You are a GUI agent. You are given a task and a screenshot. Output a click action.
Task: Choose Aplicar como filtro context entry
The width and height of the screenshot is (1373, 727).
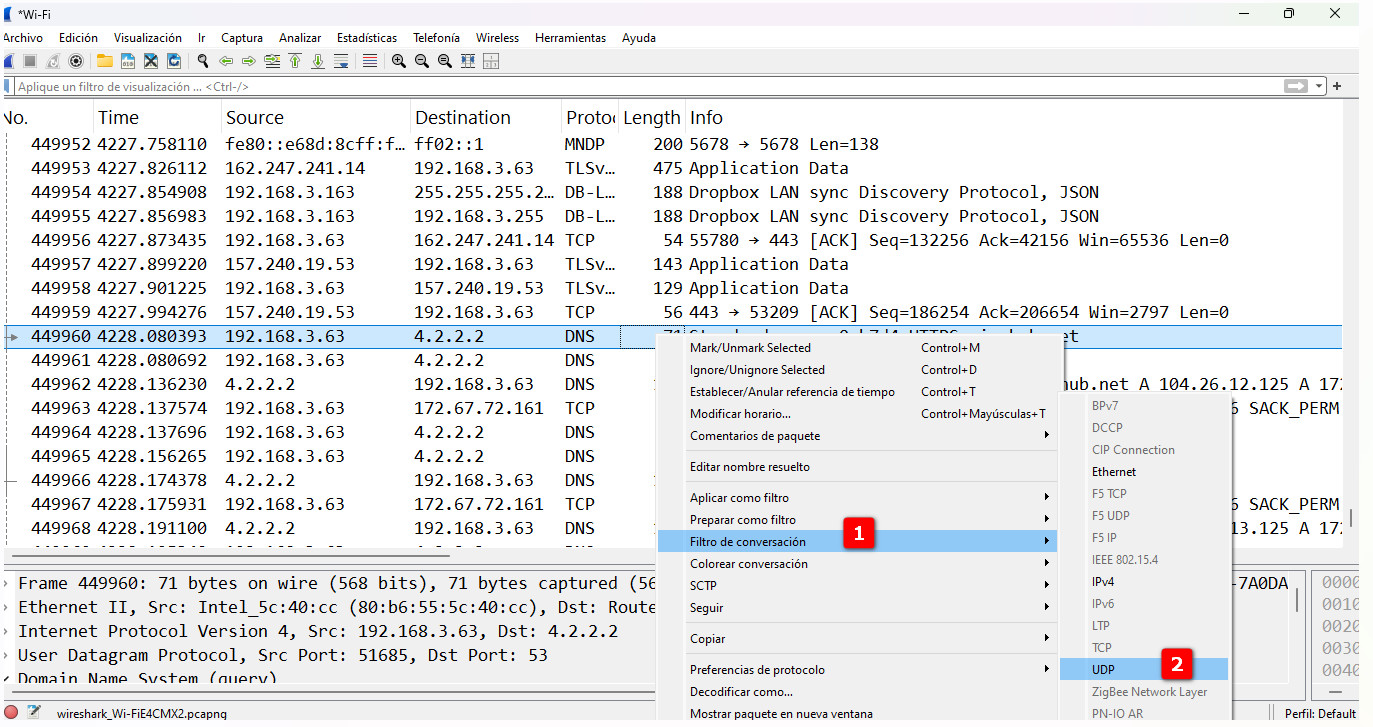coord(739,498)
